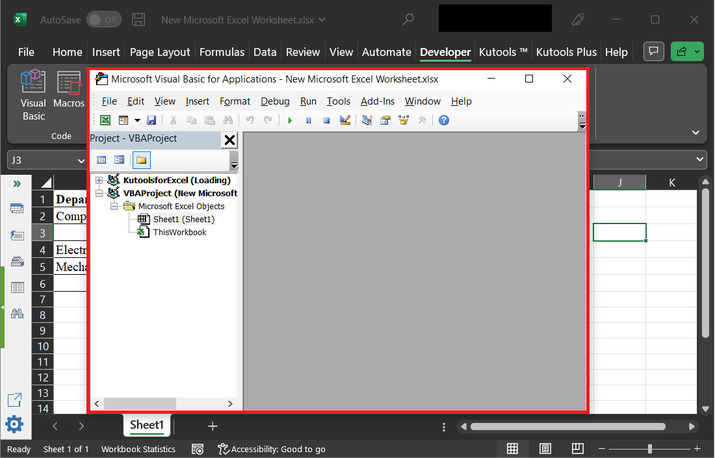Save the workbook from VBA toolbar
This screenshot has width=715, height=458.
(x=151, y=120)
